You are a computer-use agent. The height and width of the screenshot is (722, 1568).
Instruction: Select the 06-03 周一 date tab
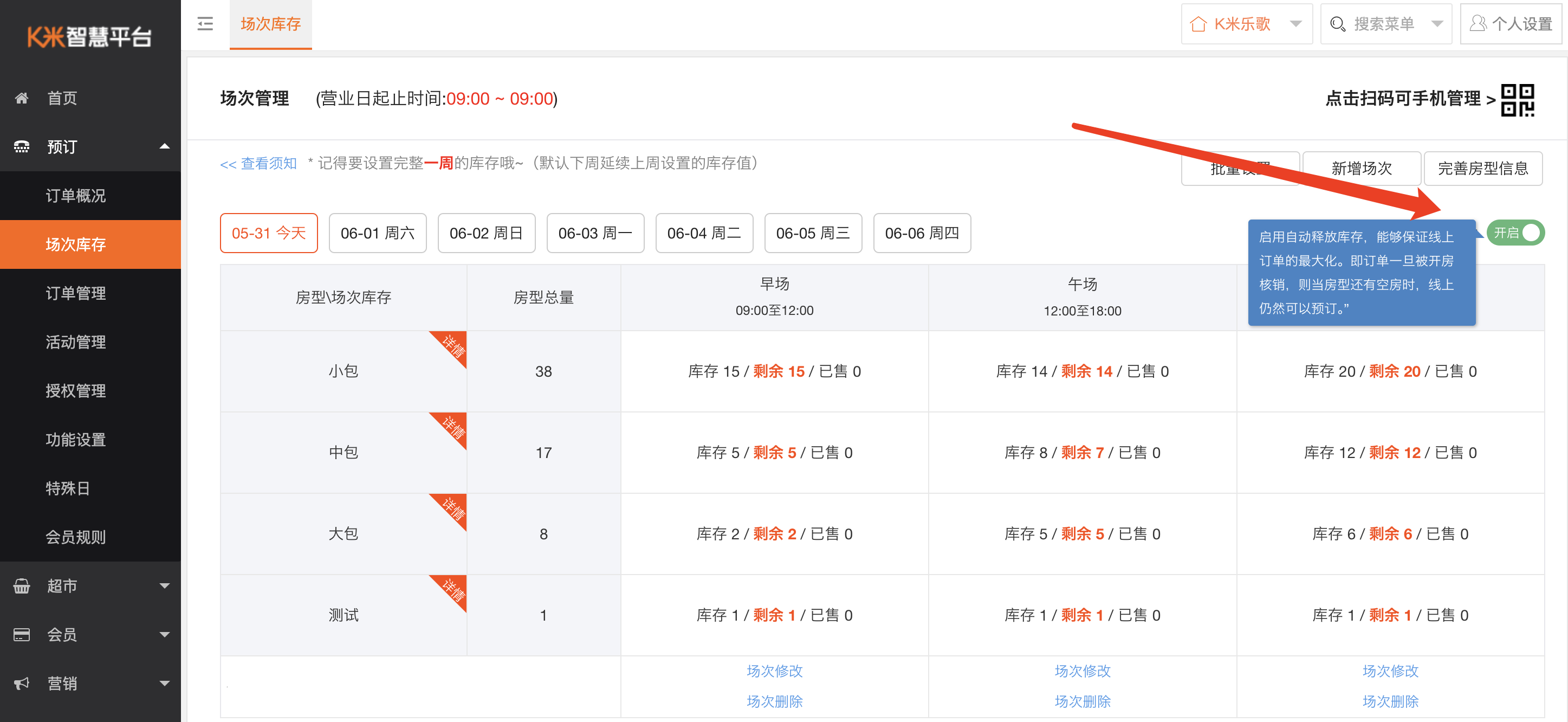[x=595, y=233]
